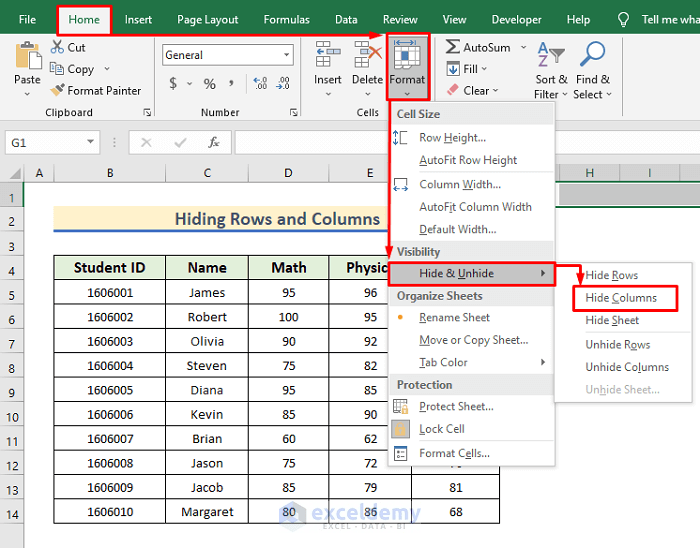Apply comma style format
The width and height of the screenshot is (700, 548).
[231, 83]
